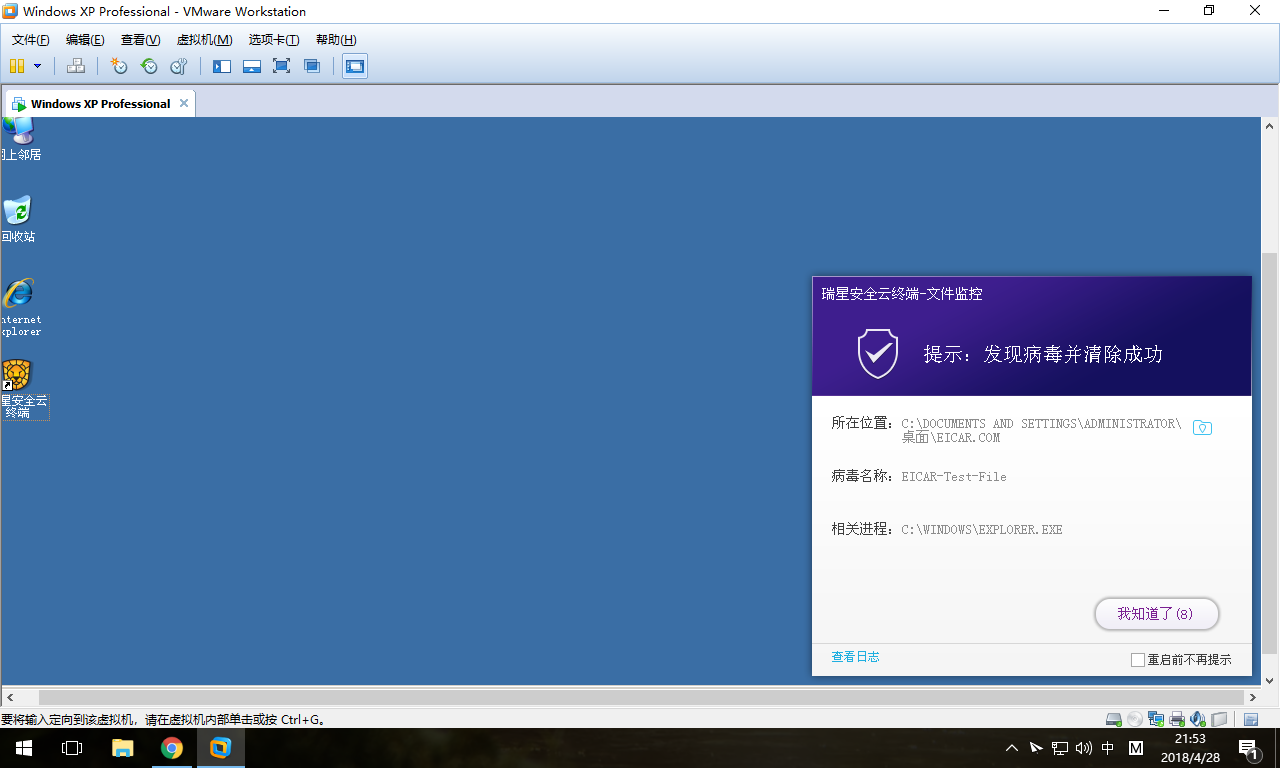
Task: Select the Internet Explorer desktop icon
Action: pyautogui.click(x=20, y=307)
